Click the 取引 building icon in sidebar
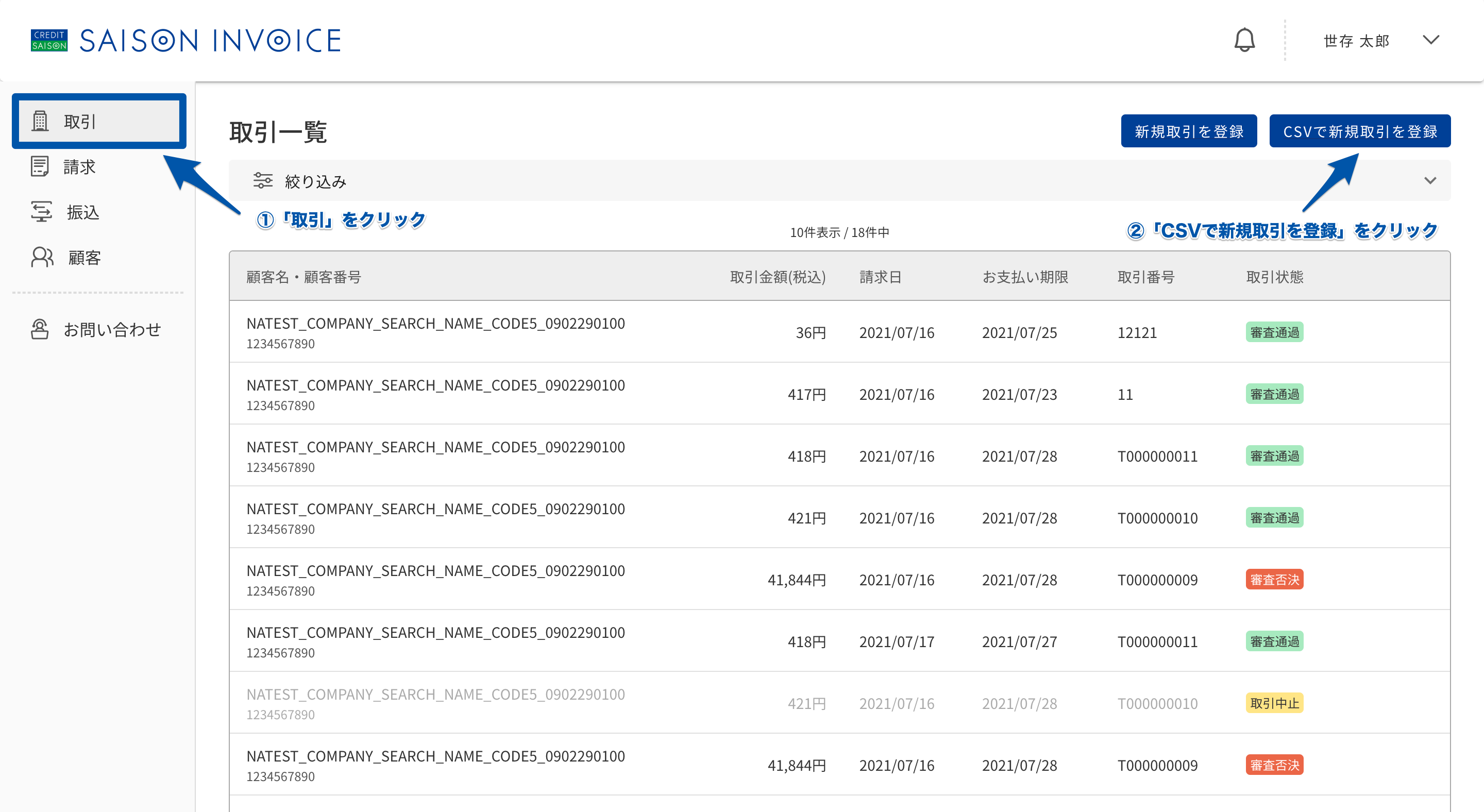The image size is (1484, 812). [x=40, y=121]
